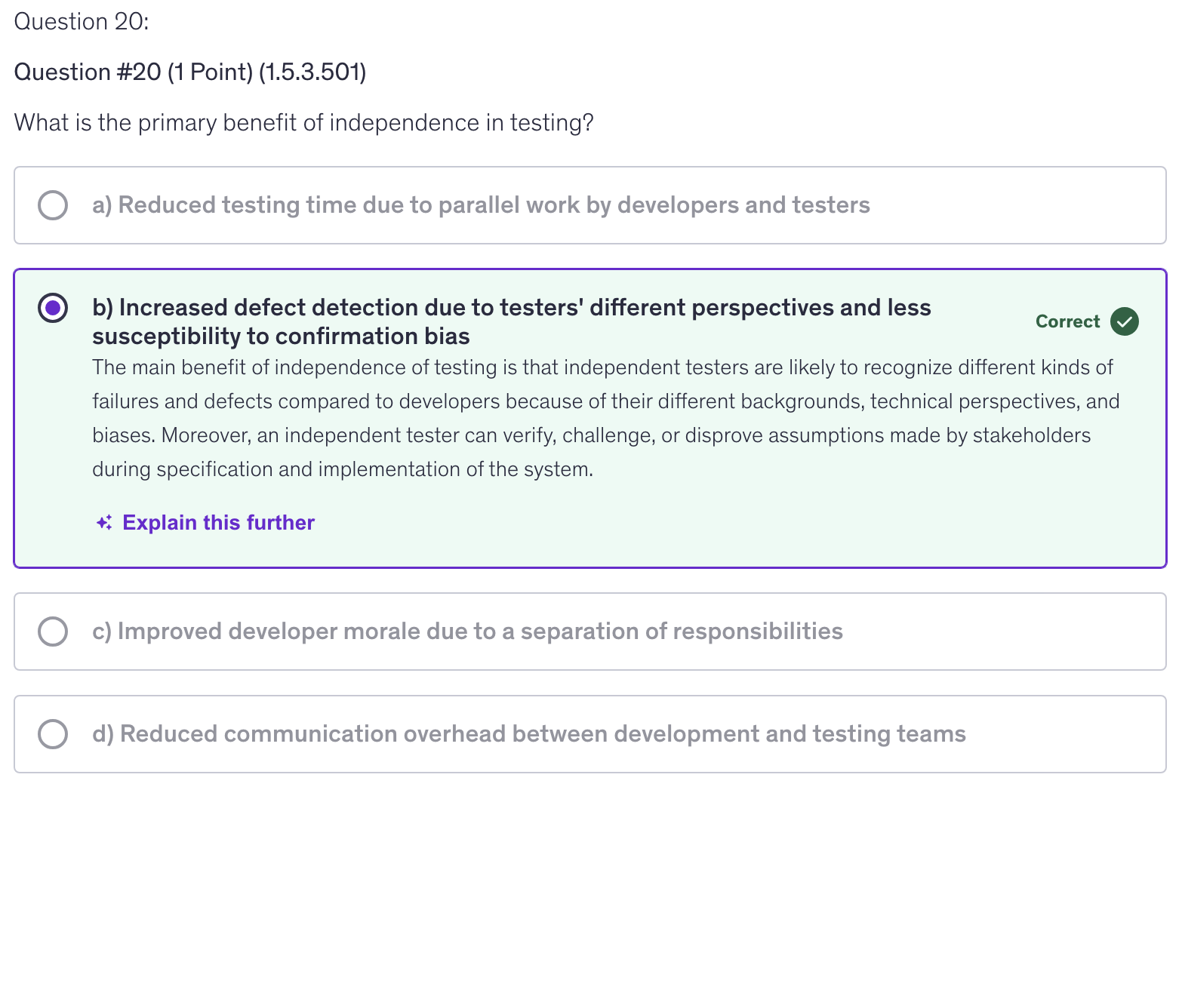
Task: Select the Improved developer morale answer text
Action: tap(467, 632)
